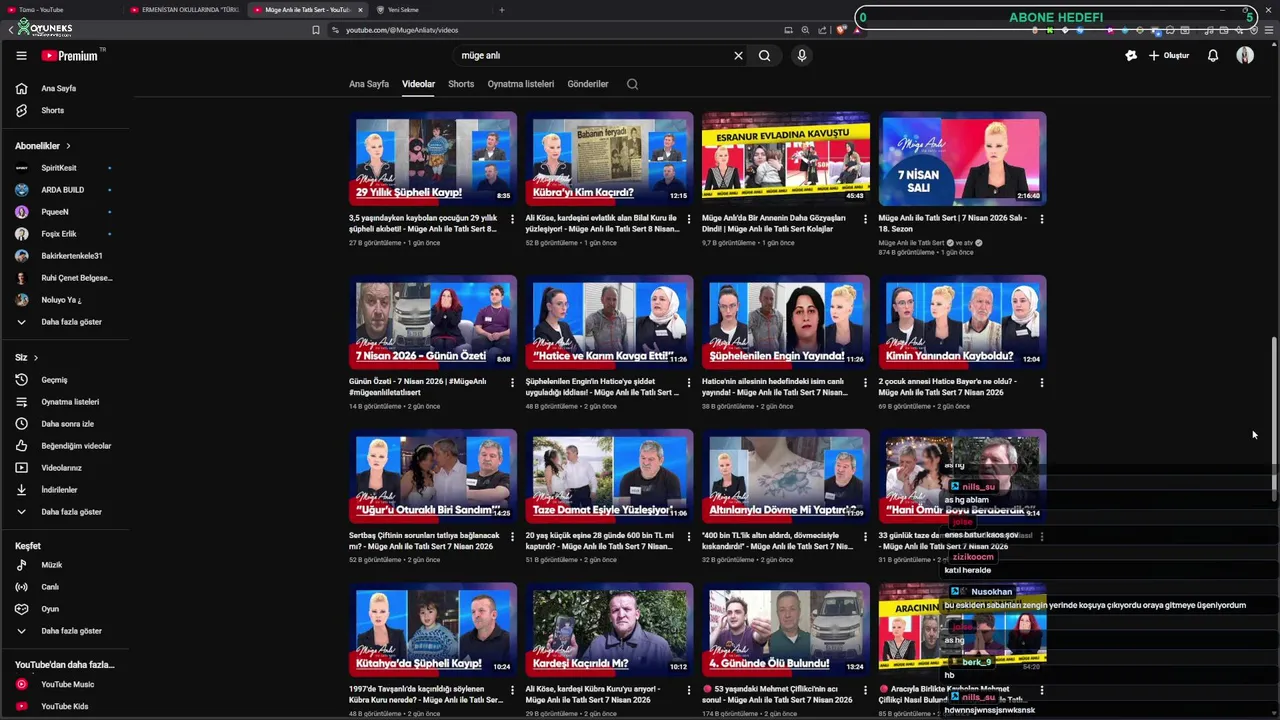Play 29 Yıllık Şüpheli Kayıp thumbnail
This screenshot has width=1280, height=720.
(x=433, y=158)
